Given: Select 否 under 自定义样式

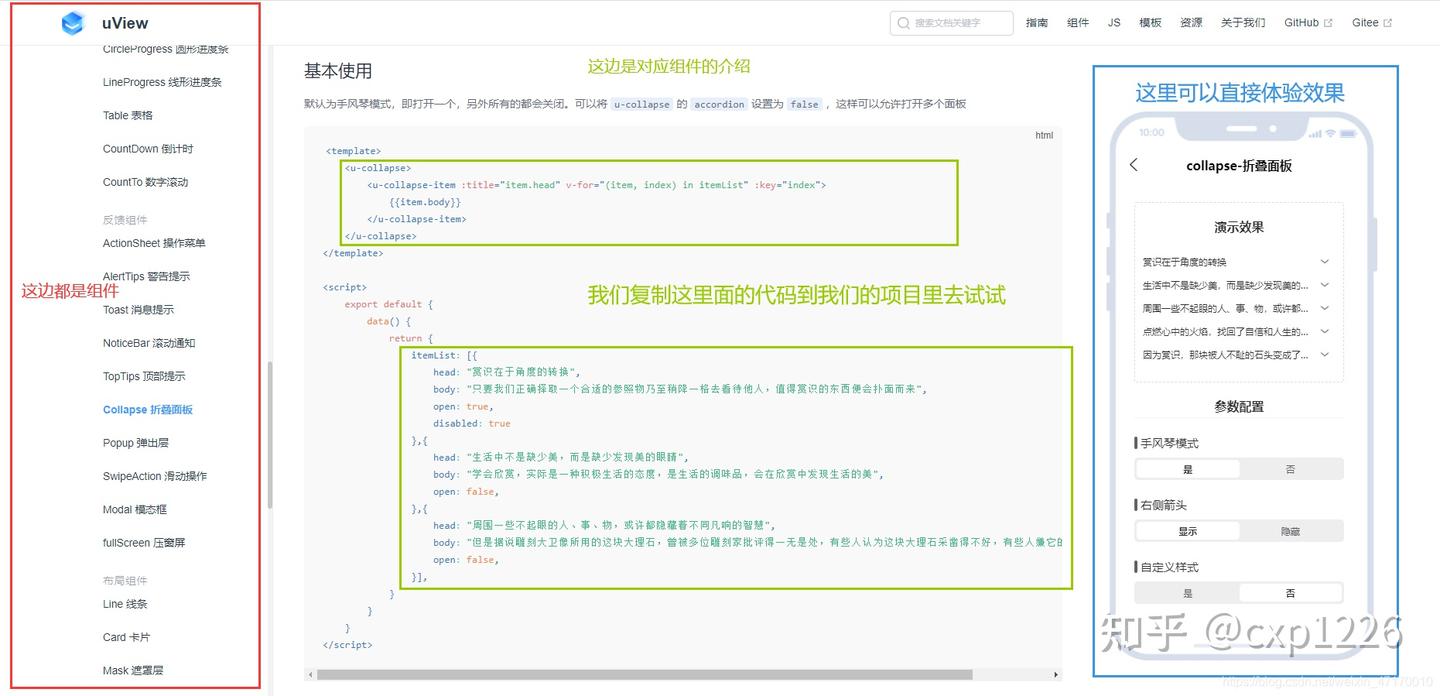Looking at the screenshot, I should 1290,593.
